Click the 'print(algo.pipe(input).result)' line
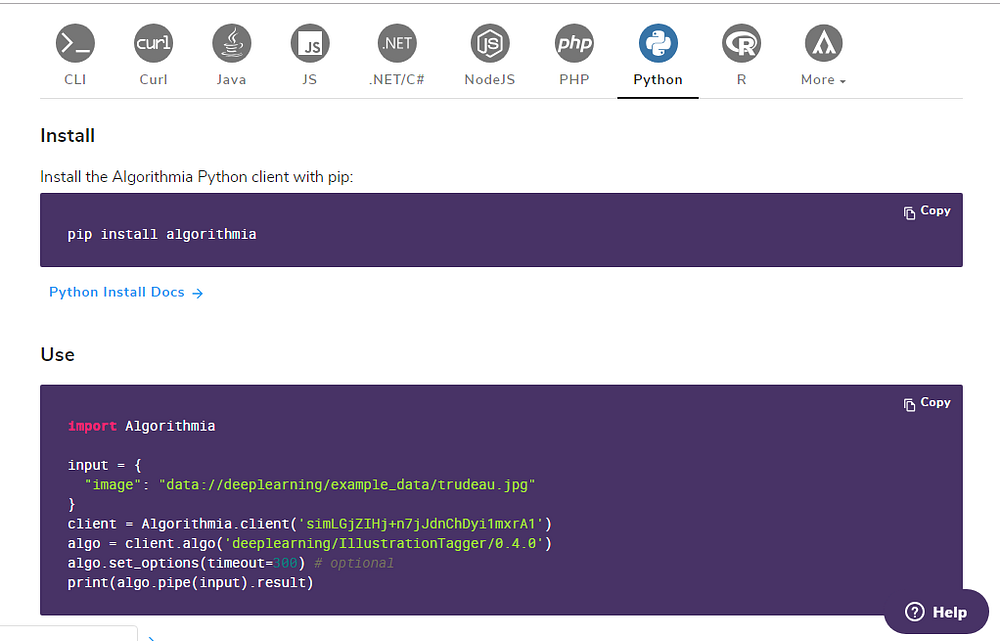Viewport: 1000px width, 641px height. (x=191, y=583)
